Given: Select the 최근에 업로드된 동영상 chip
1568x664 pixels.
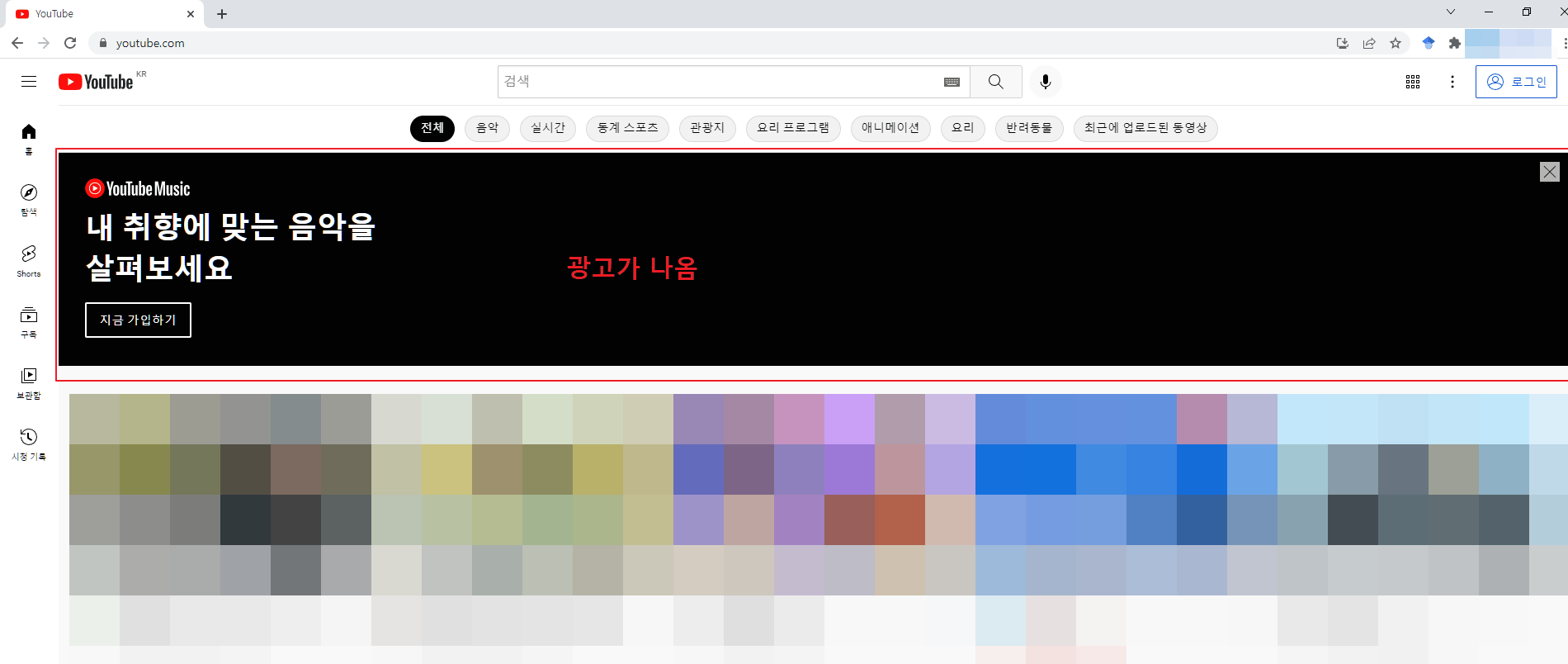Looking at the screenshot, I should 1145,128.
